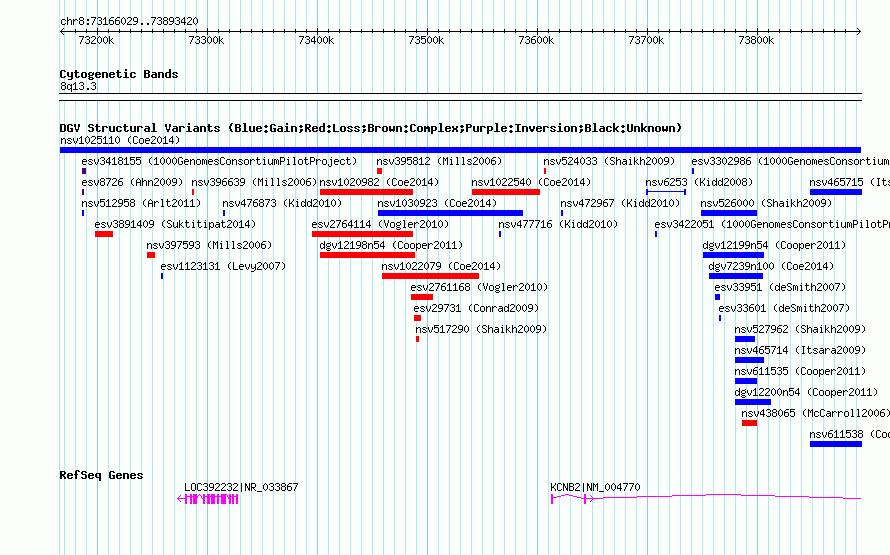The width and height of the screenshot is (890, 555).
Task: Click the 73200k ruler tick label
Action: click(x=96, y=40)
